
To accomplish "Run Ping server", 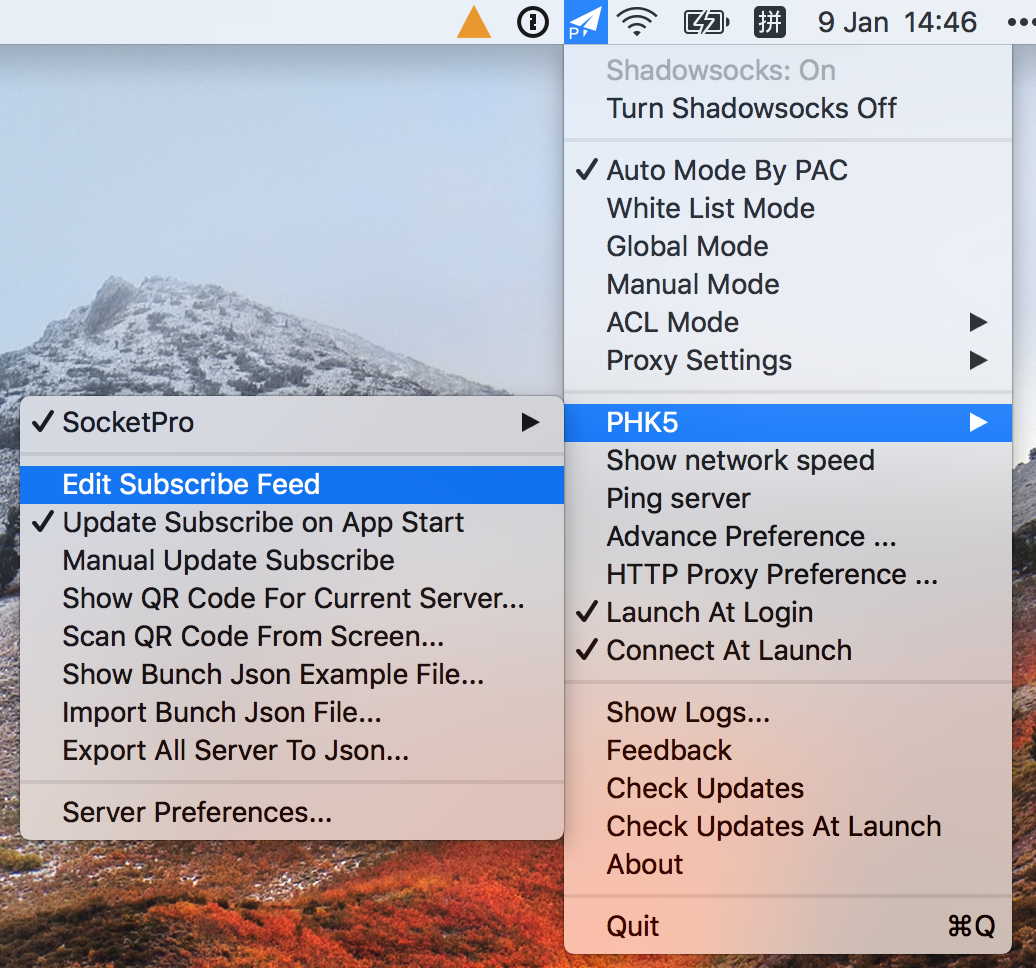I will (788, 499).
